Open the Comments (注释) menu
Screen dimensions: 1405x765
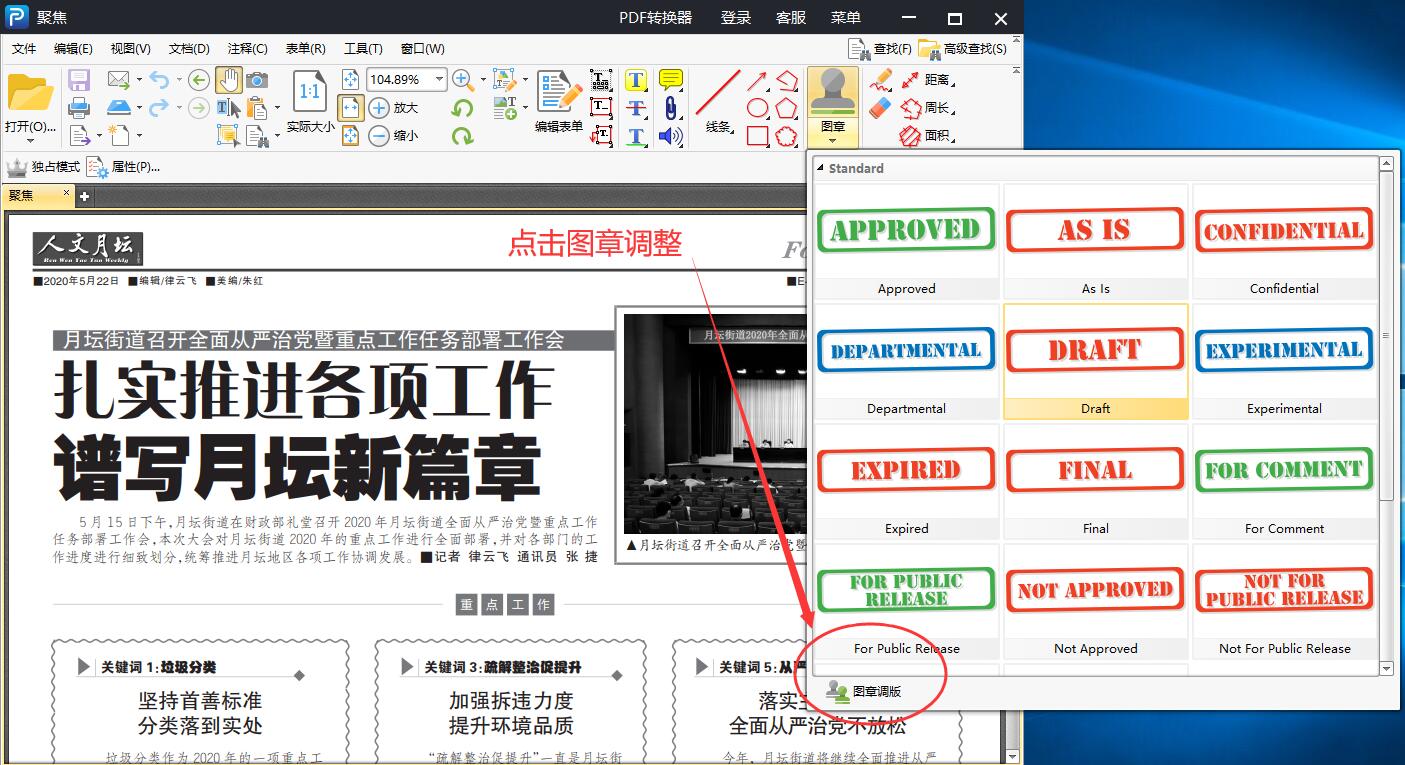tap(247, 48)
